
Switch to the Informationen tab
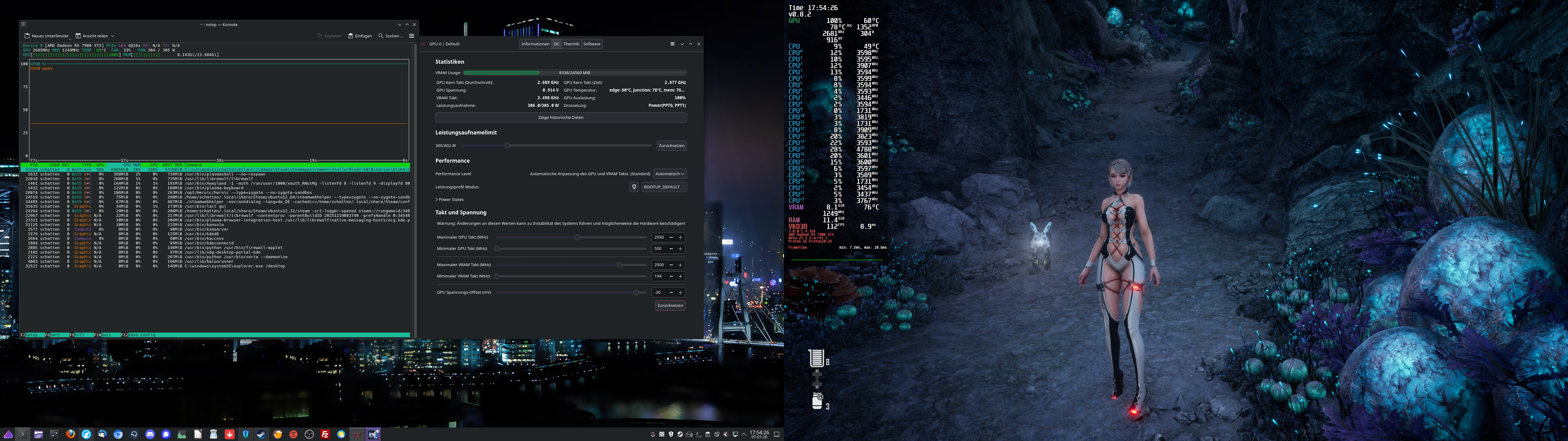point(535,44)
